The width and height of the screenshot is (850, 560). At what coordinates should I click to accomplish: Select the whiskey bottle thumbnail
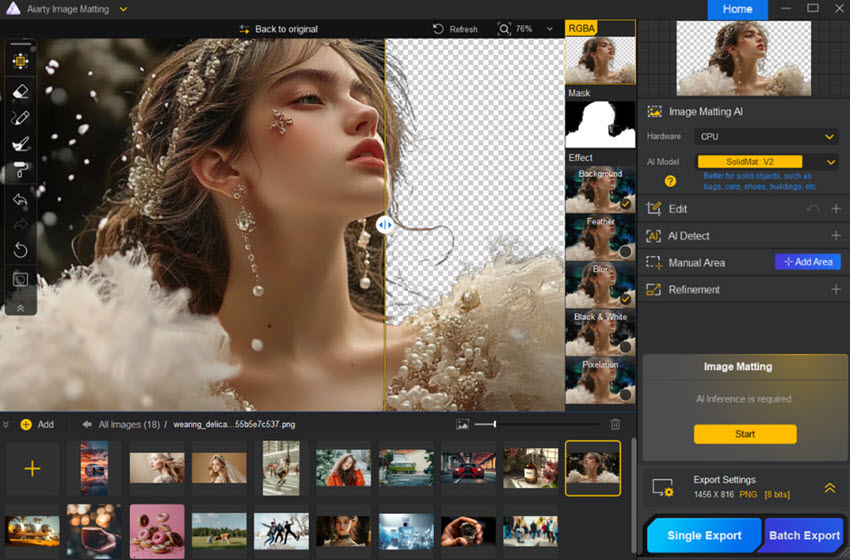pyautogui.click(x=531, y=468)
